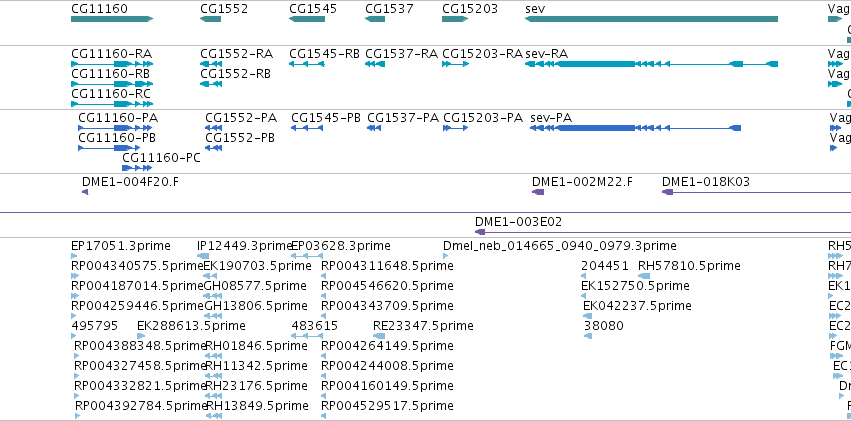Click the EK152750.5prime label
Screen dimensions: 851x421
pyautogui.click(x=636, y=286)
